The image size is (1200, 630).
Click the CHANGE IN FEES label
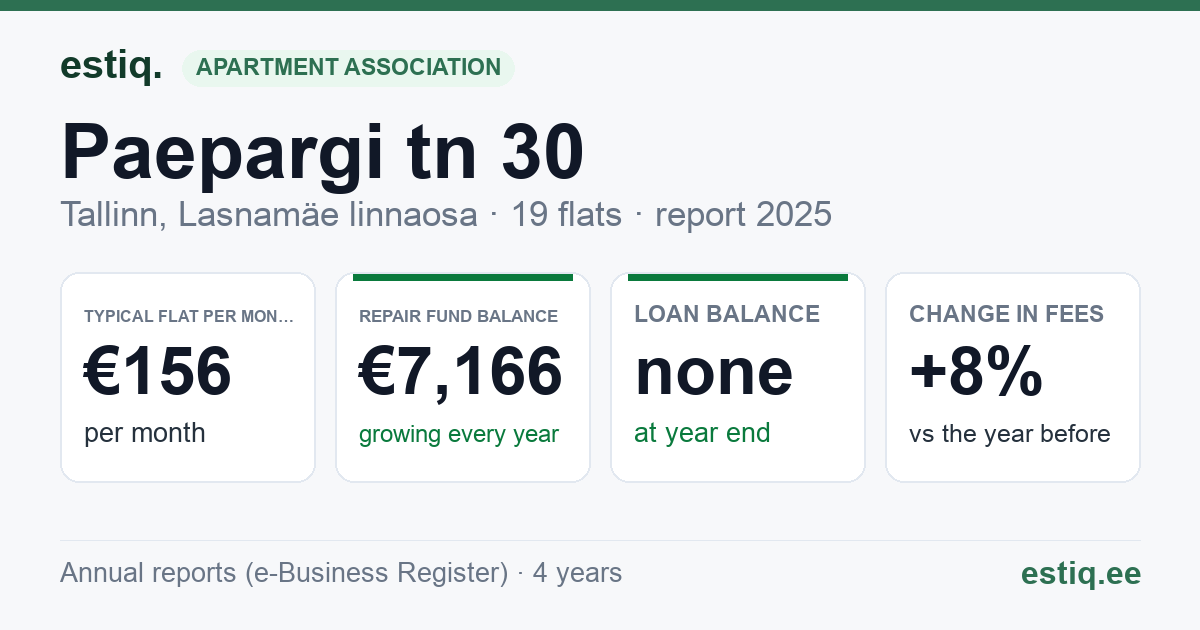click(1006, 314)
